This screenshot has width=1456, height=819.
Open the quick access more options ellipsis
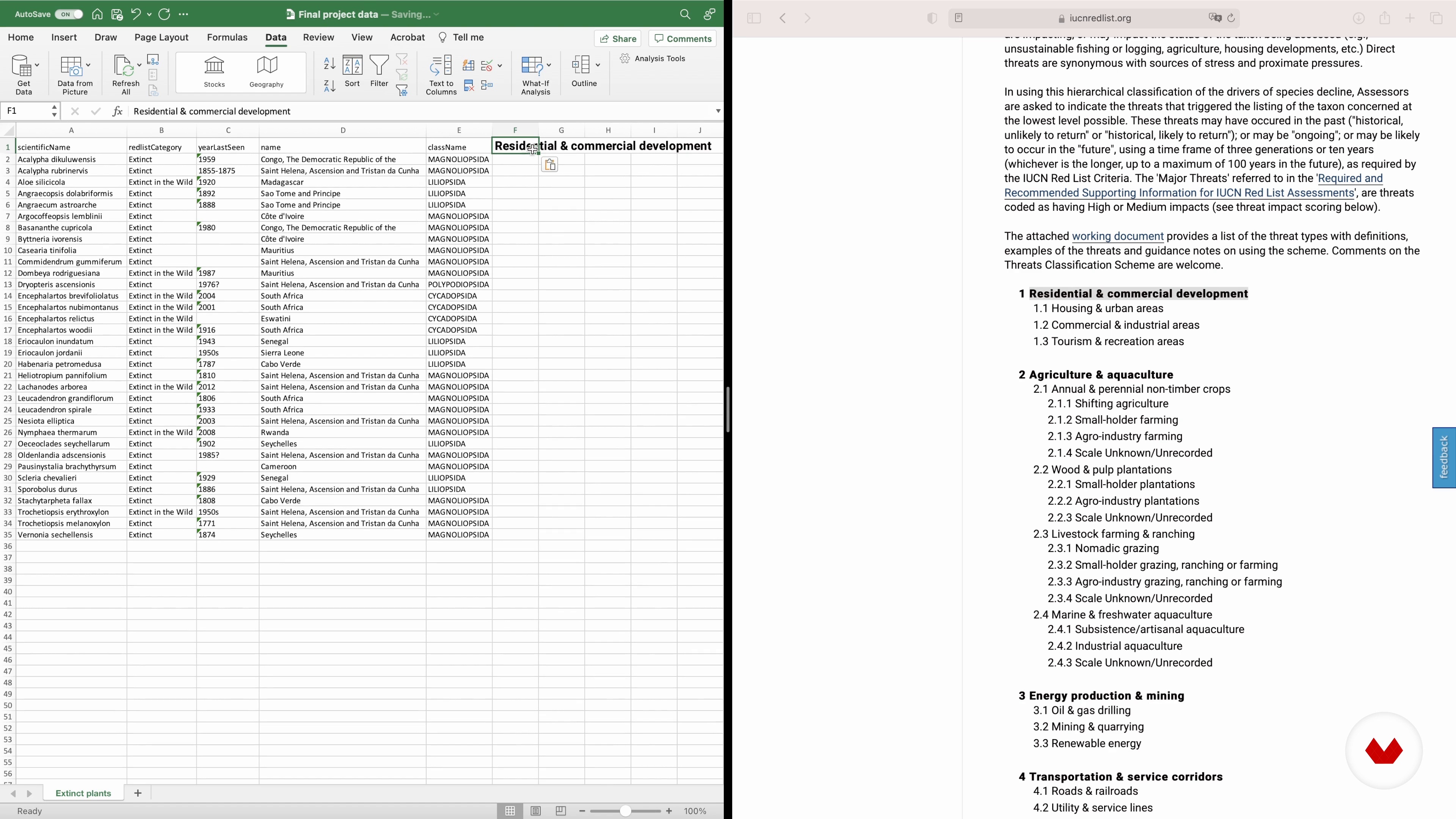click(183, 14)
